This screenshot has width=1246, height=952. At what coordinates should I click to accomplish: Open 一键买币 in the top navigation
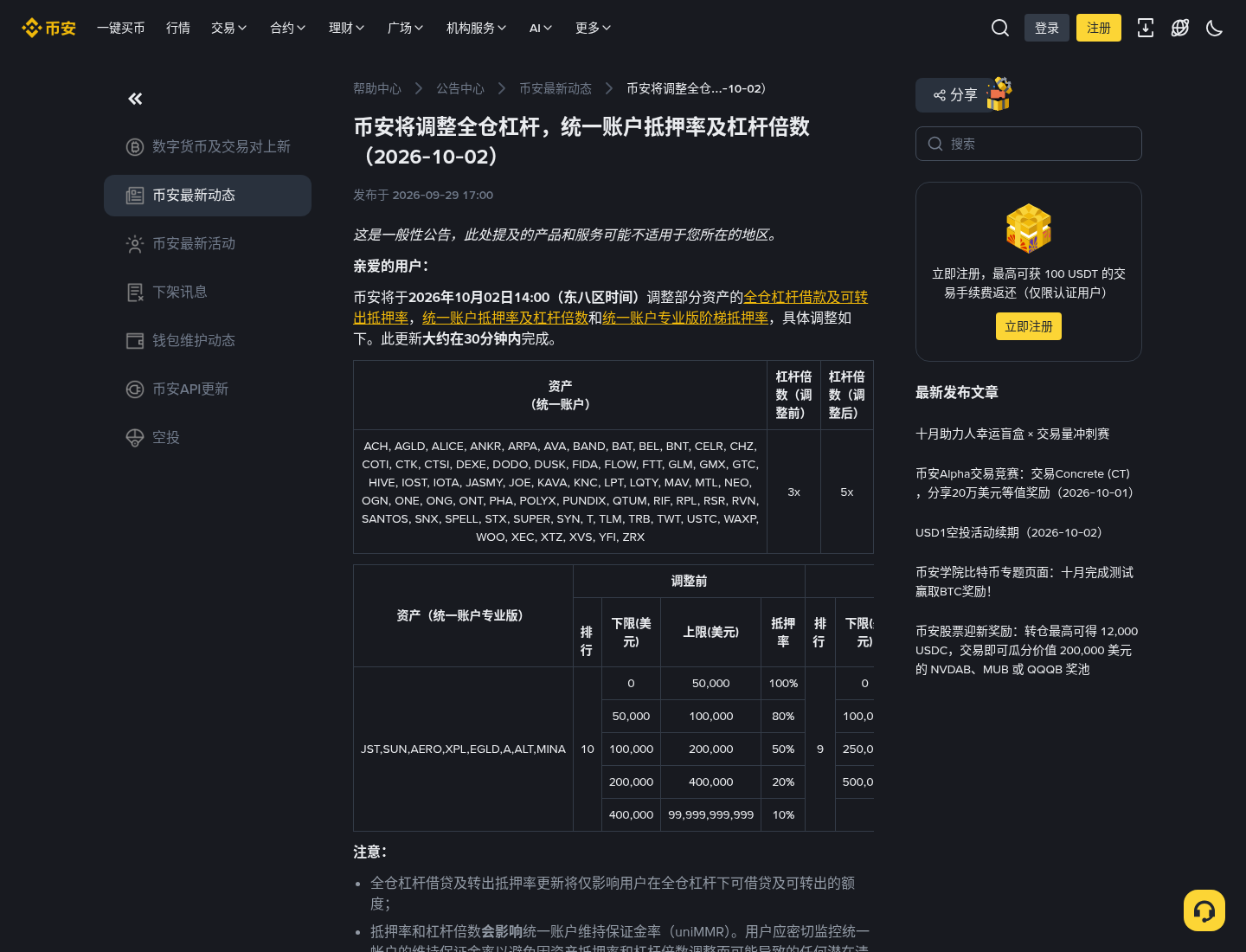(121, 28)
